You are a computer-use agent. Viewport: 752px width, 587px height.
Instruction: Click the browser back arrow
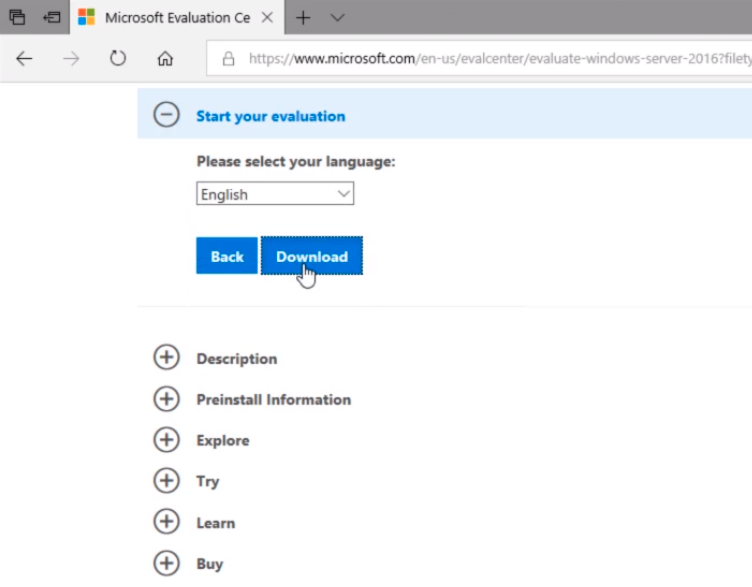coord(24,59)
